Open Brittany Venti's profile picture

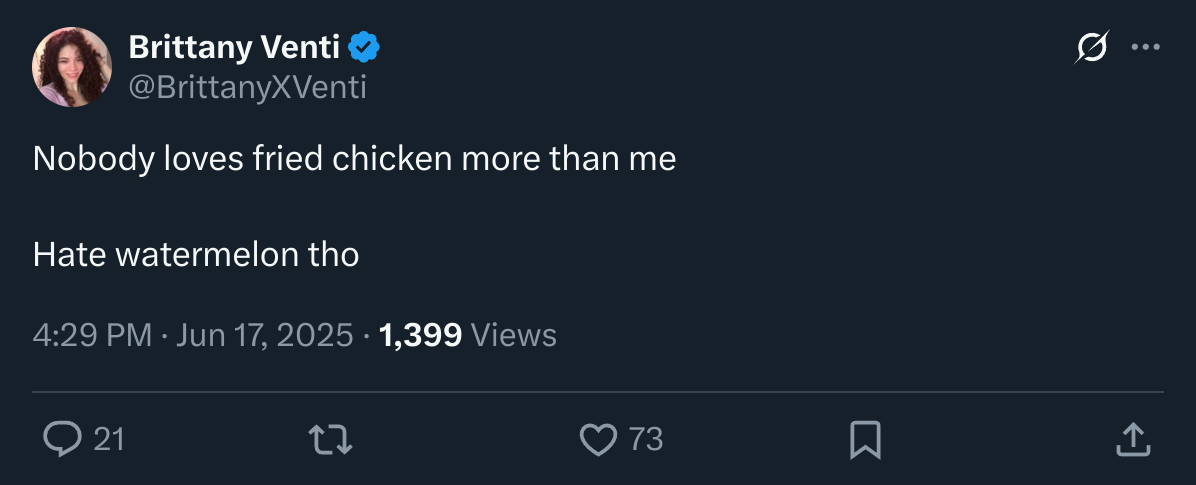[x=71, y=67]
